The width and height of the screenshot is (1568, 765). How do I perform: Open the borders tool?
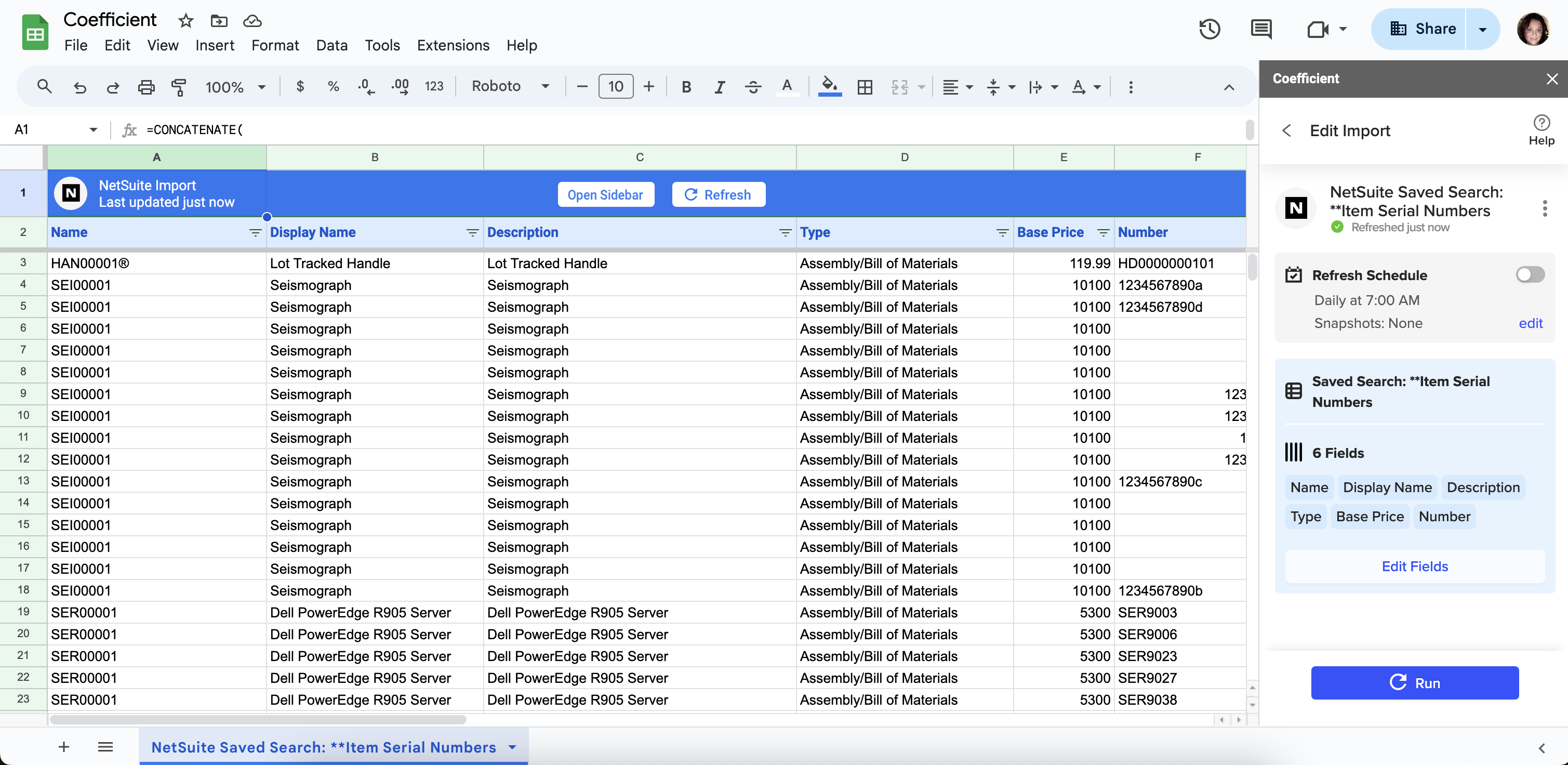[865, 86]
